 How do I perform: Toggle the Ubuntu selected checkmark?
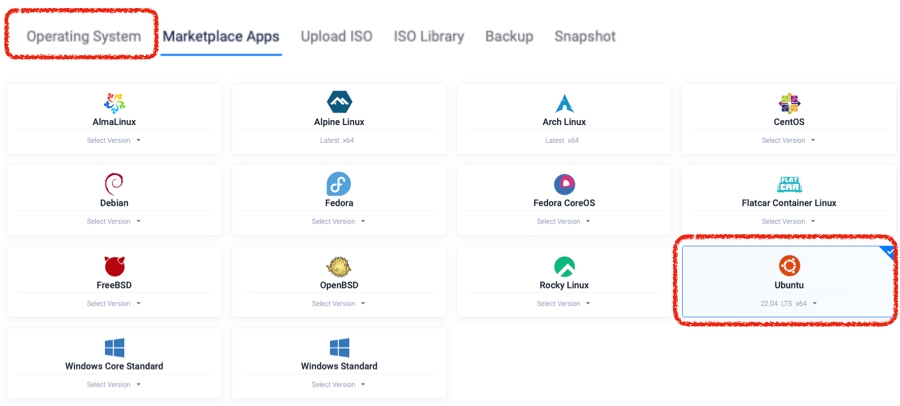(889, 252)
